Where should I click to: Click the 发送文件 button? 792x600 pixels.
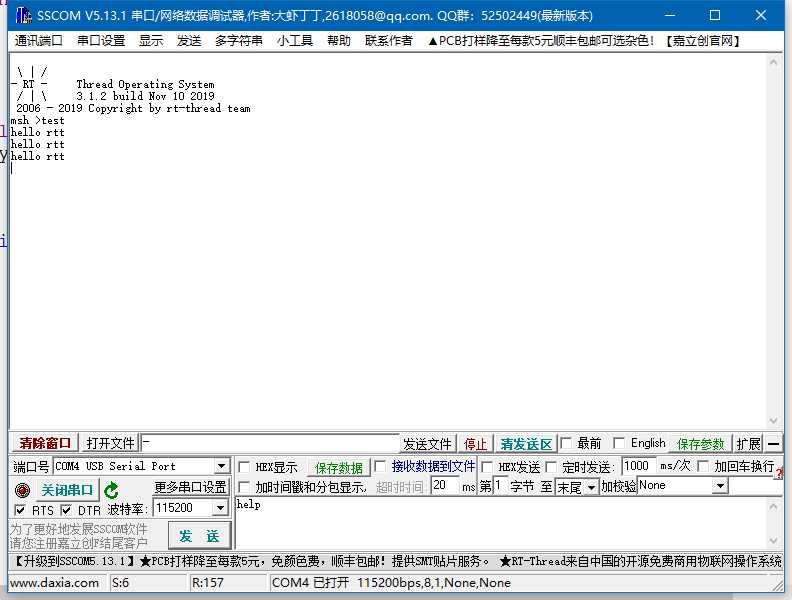427,444
